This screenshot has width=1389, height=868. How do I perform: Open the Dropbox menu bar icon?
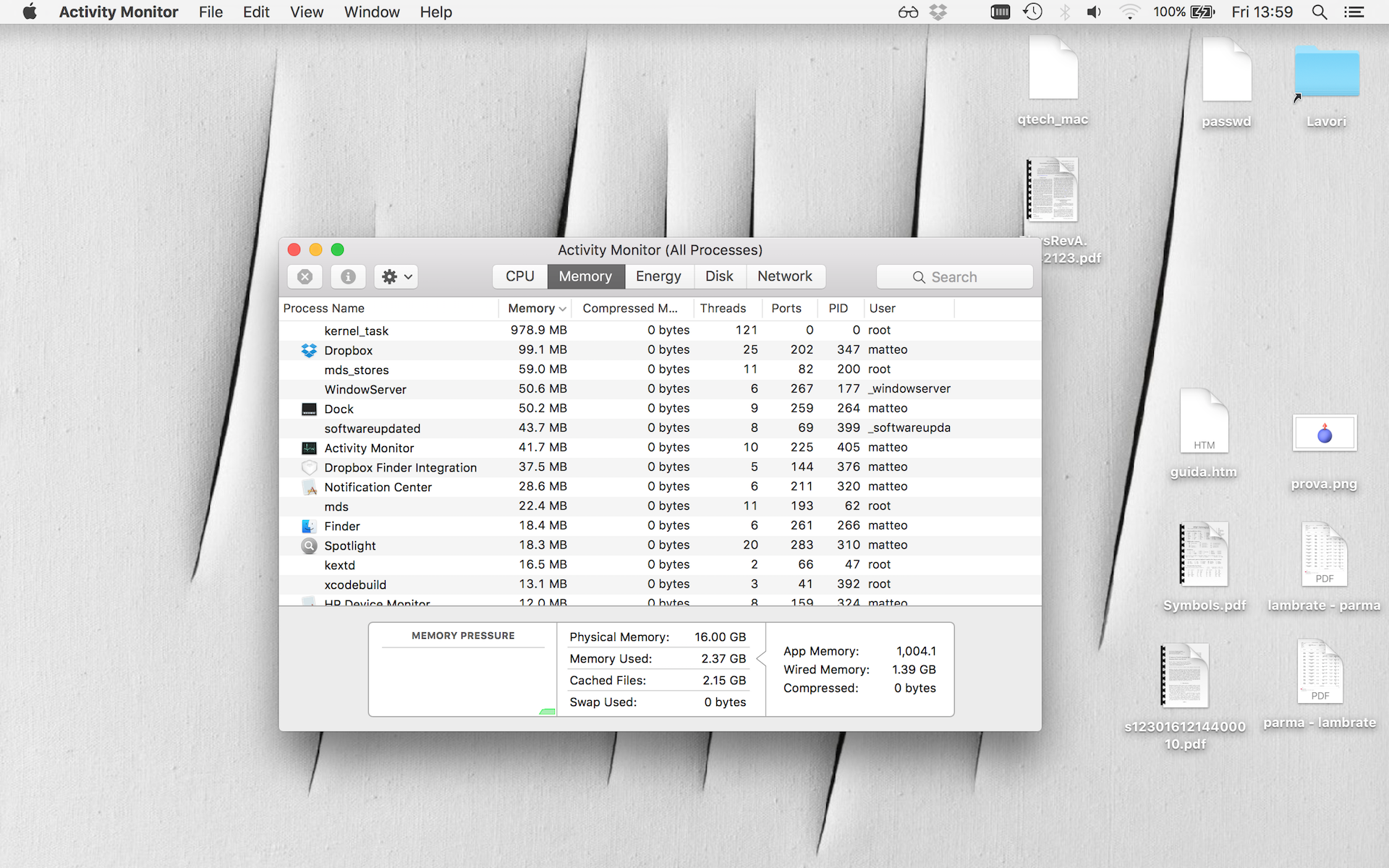coord(938,12)
